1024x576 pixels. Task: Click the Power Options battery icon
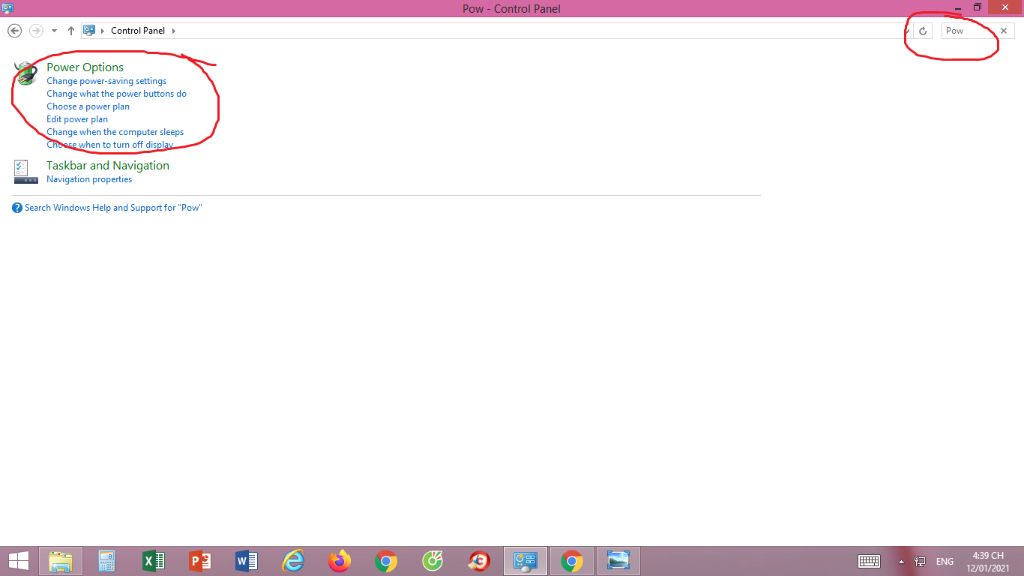coord(26,72)
